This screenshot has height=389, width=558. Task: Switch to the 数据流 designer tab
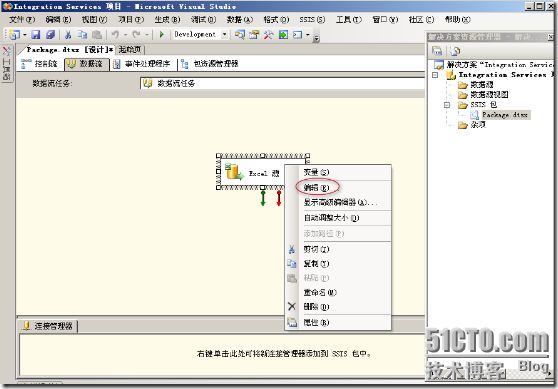(x=86, y=64)
